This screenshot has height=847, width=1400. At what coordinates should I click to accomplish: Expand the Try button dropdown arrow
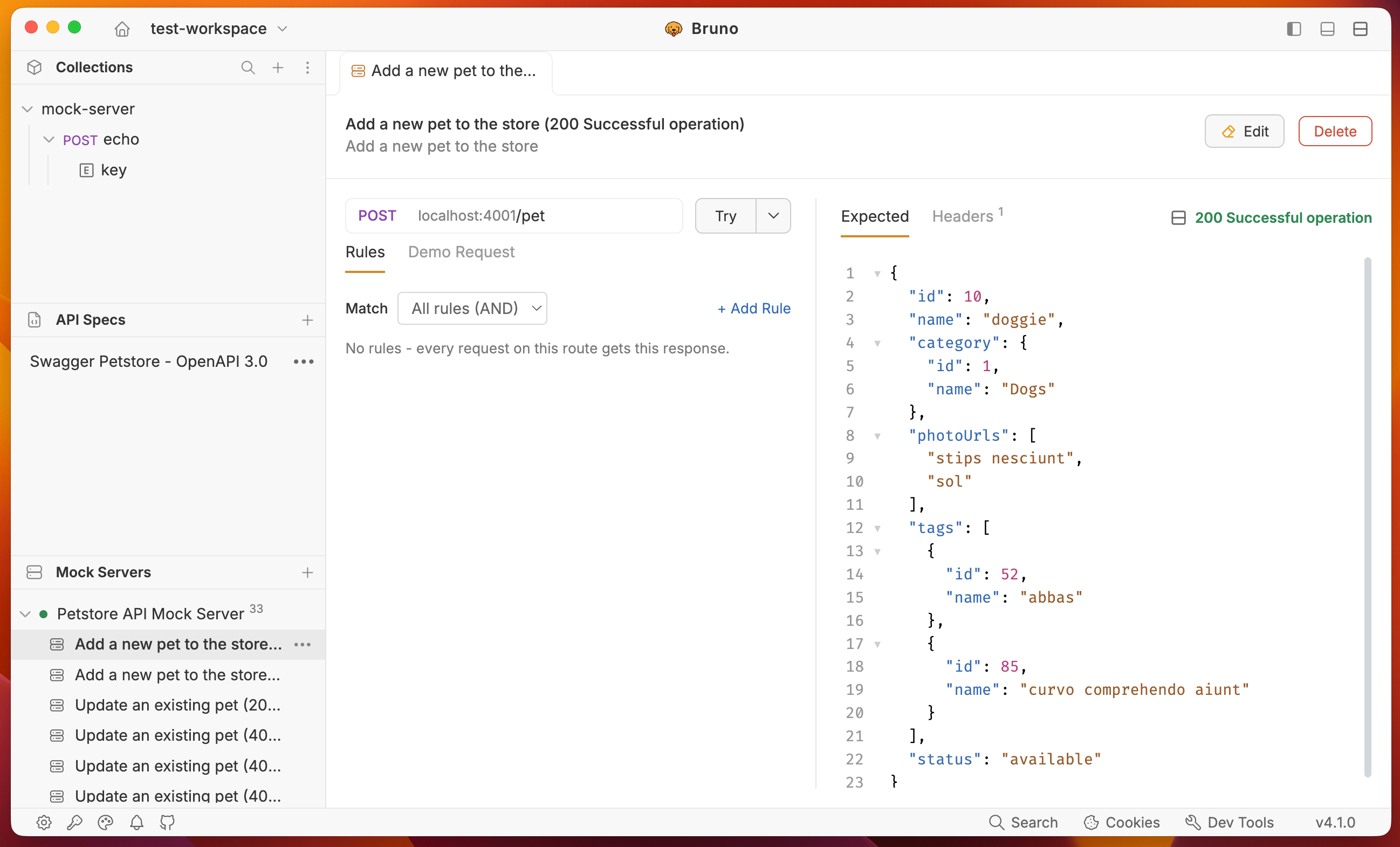pos(773,215)
